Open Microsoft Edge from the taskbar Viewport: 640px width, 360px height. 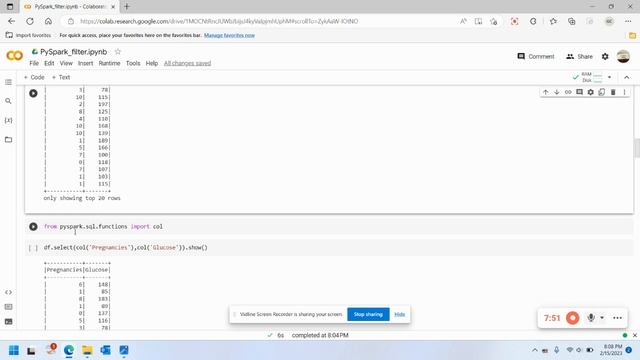(x=69, y=350)
